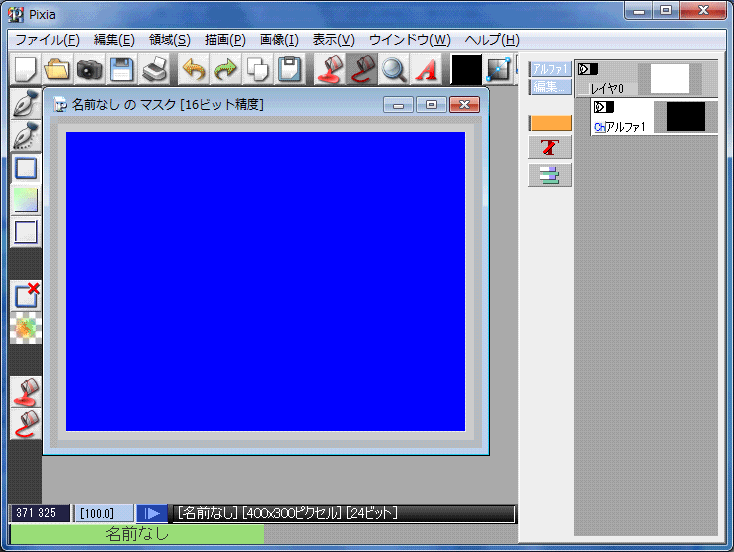Open the 画像(I) menu

click(279, 40)
